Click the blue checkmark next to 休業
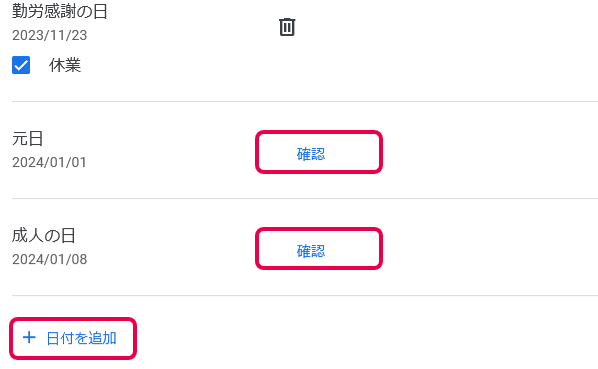598x369 pixels. 21,65
